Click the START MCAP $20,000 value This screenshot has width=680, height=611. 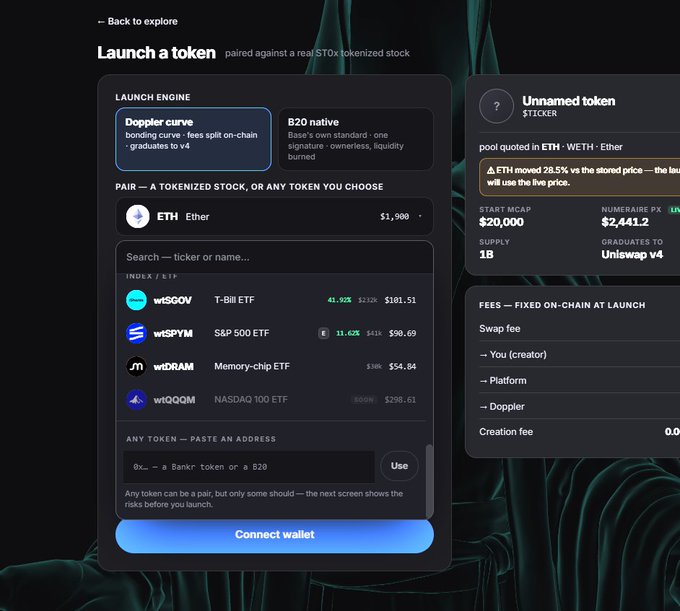[501, 222]
